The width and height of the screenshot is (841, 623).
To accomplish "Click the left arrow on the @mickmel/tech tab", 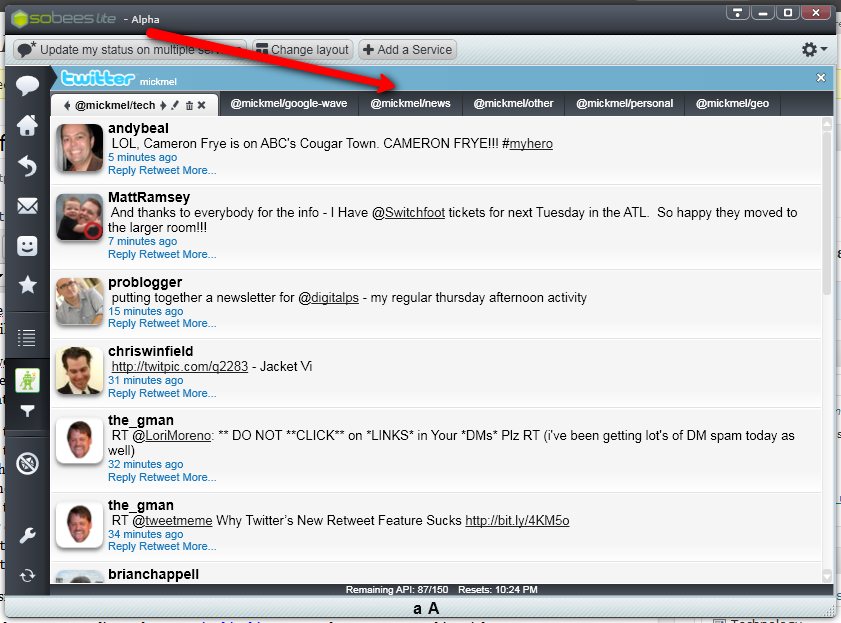I will [x=67, y=105].
